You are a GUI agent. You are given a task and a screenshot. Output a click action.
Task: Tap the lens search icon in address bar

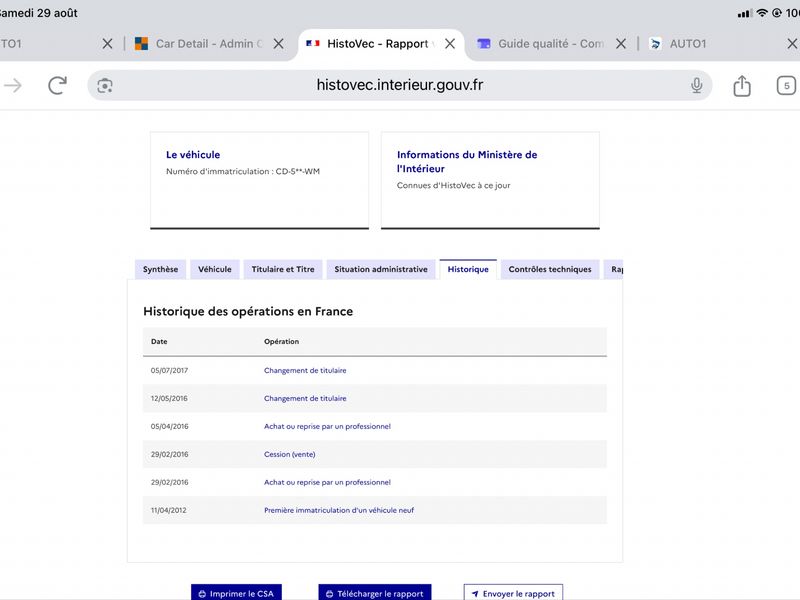(x=105, y=85)
